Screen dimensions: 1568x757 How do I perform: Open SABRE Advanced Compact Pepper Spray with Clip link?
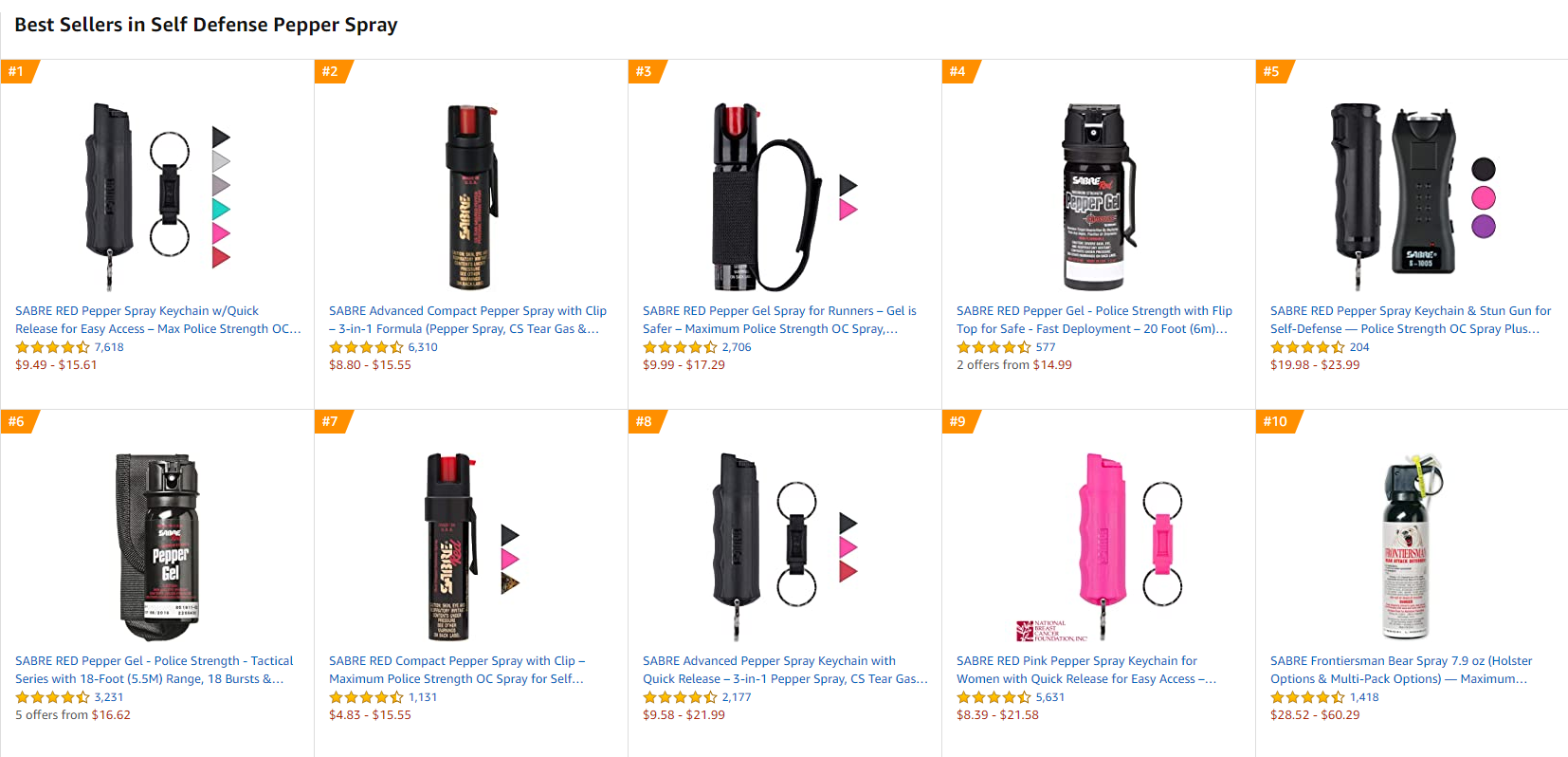tap(467, 320)
